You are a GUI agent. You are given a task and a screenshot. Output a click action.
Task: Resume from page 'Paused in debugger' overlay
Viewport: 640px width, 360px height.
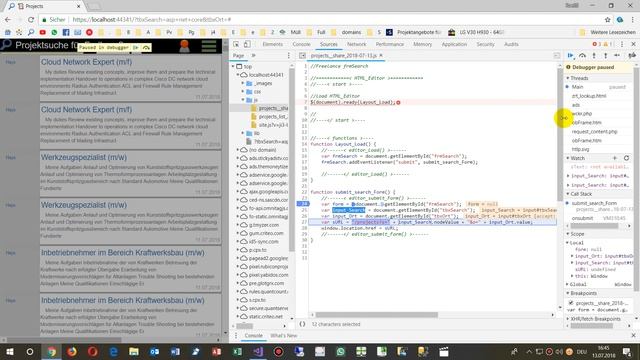click(x=136, y=48)
